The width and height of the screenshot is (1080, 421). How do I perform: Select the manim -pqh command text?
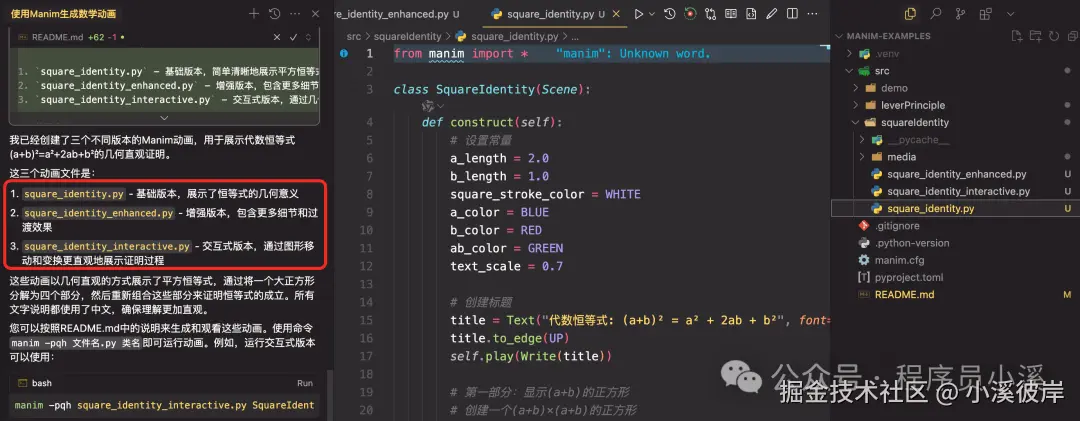click(x=164, y=405)
